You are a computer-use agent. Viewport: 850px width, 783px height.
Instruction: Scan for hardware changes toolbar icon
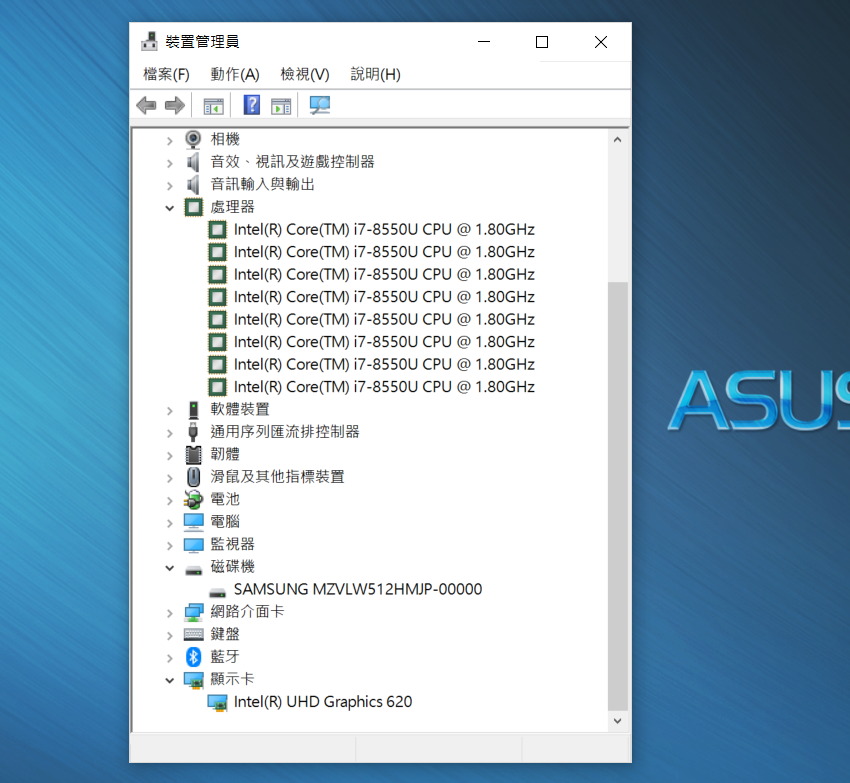point(319,105)
